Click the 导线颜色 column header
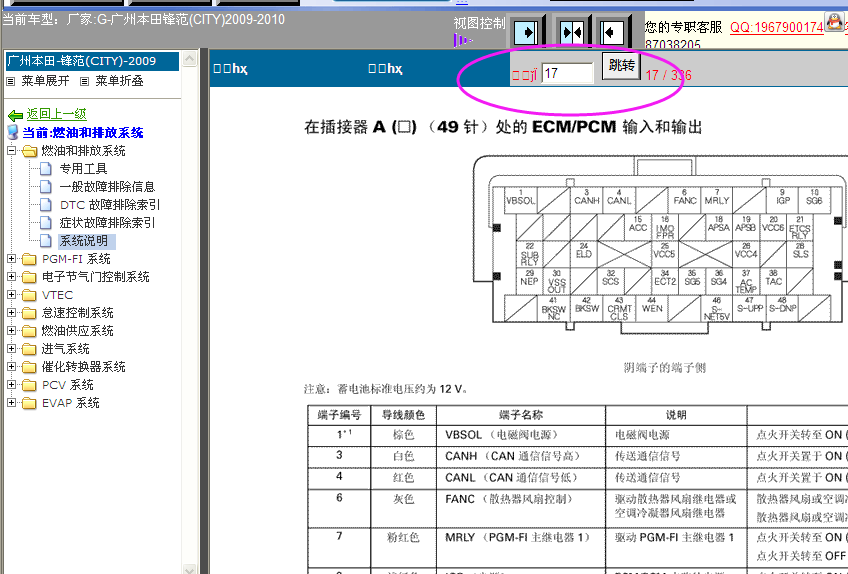The image size is (848, 574). pyautogui.click(x=403, y=415)
